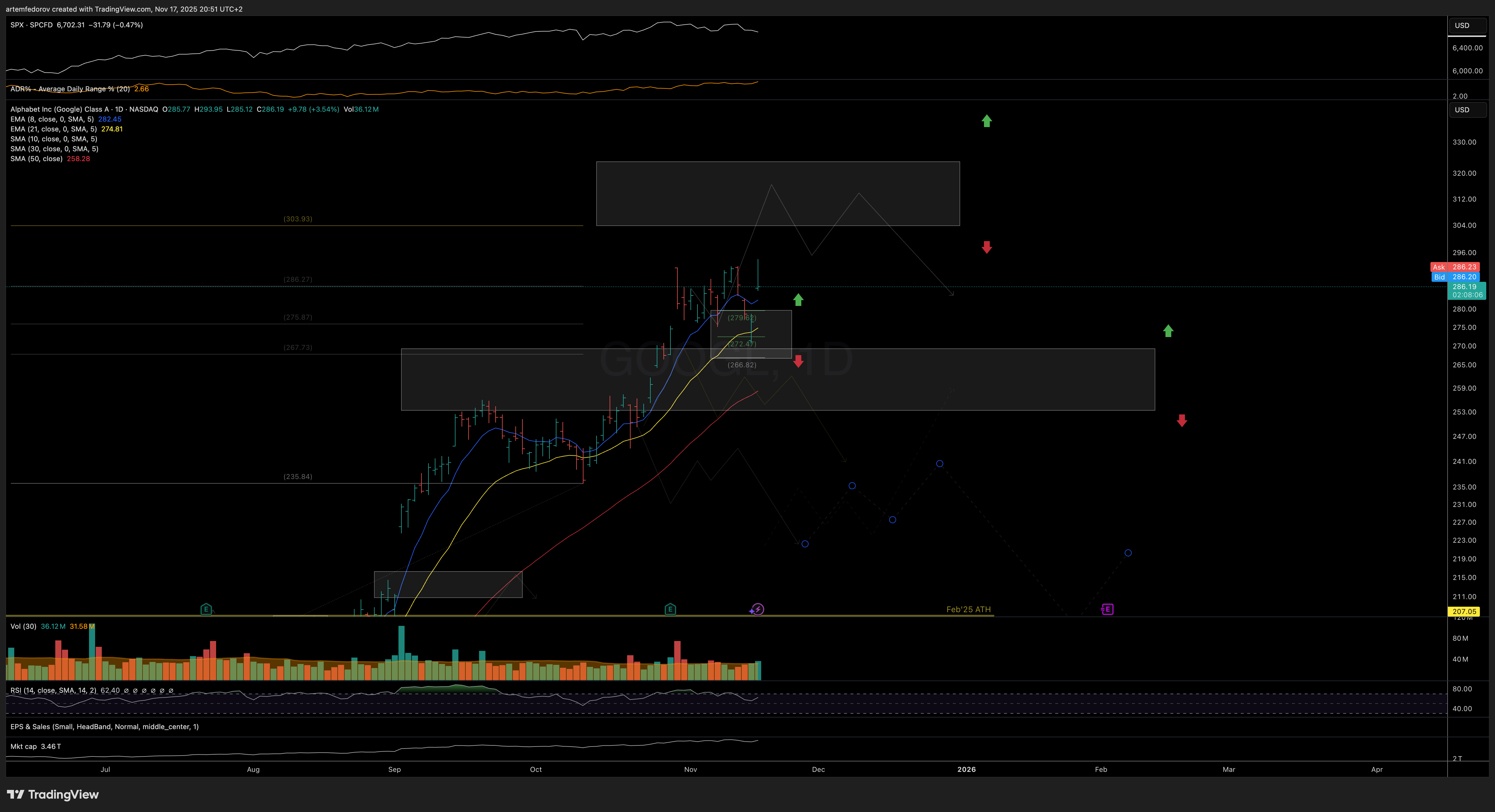Click the ADR% value 2.66
Screen dimensions: 1495x812
click(x=142, y=89)
